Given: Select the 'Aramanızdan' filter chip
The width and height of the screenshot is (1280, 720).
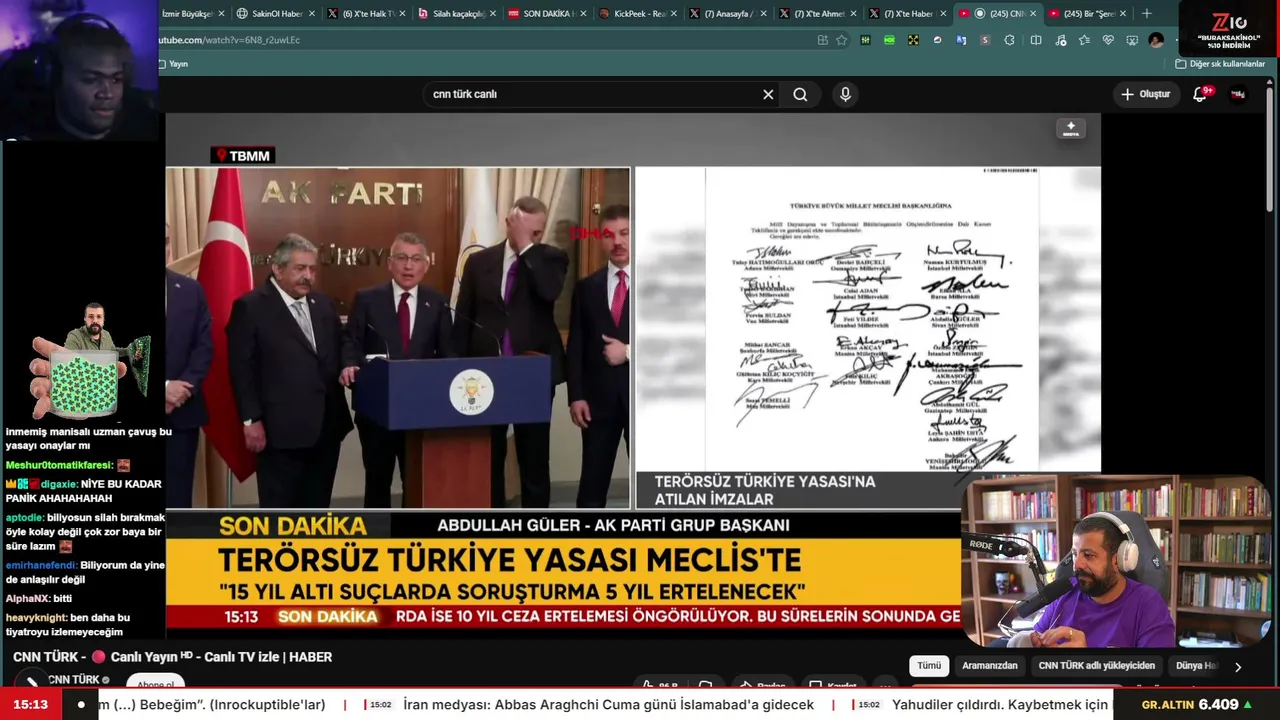Looking at the screenshot, I should point(990,666).
